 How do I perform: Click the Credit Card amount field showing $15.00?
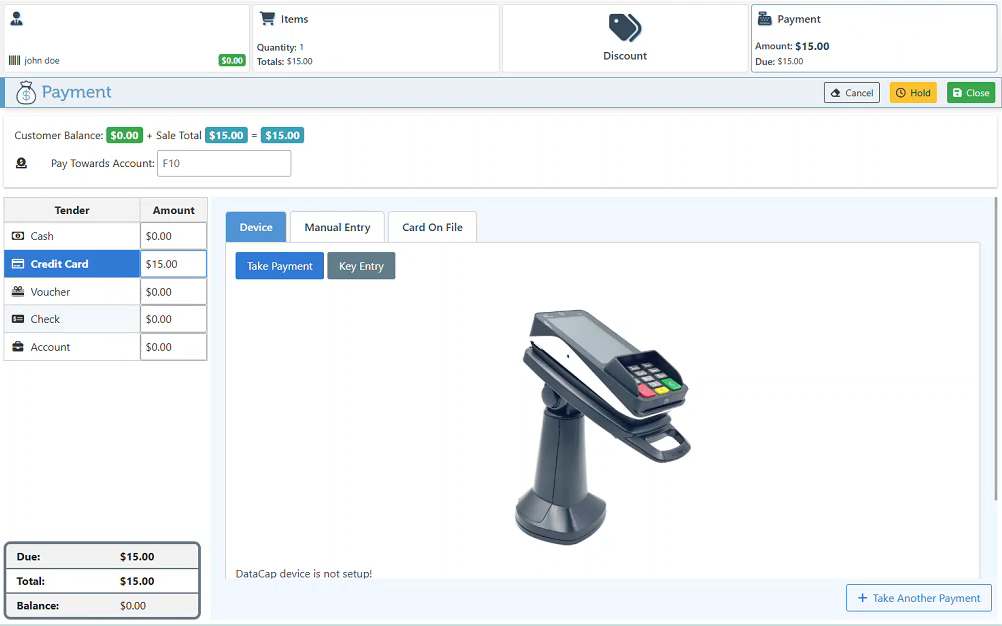coord(173,264)
